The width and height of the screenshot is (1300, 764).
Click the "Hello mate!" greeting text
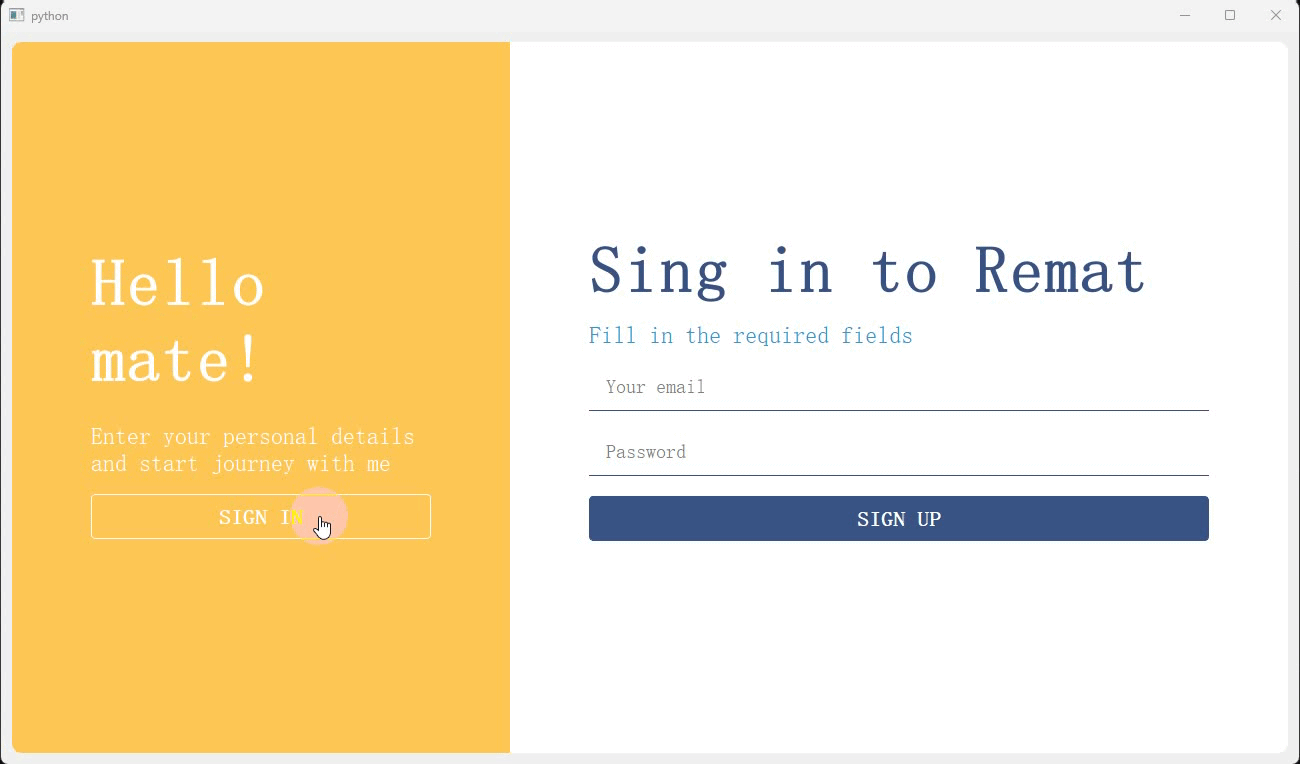click(x=178, y=321)
